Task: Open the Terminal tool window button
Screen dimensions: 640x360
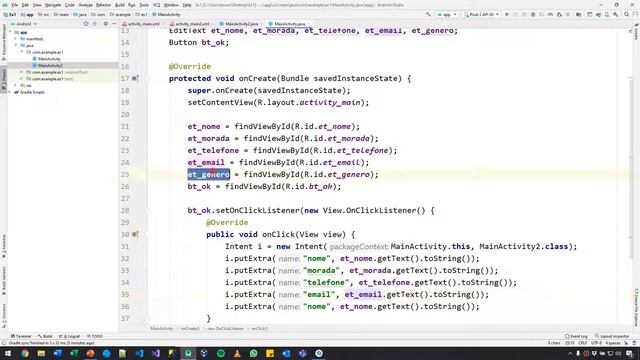Action: [21, 336]
